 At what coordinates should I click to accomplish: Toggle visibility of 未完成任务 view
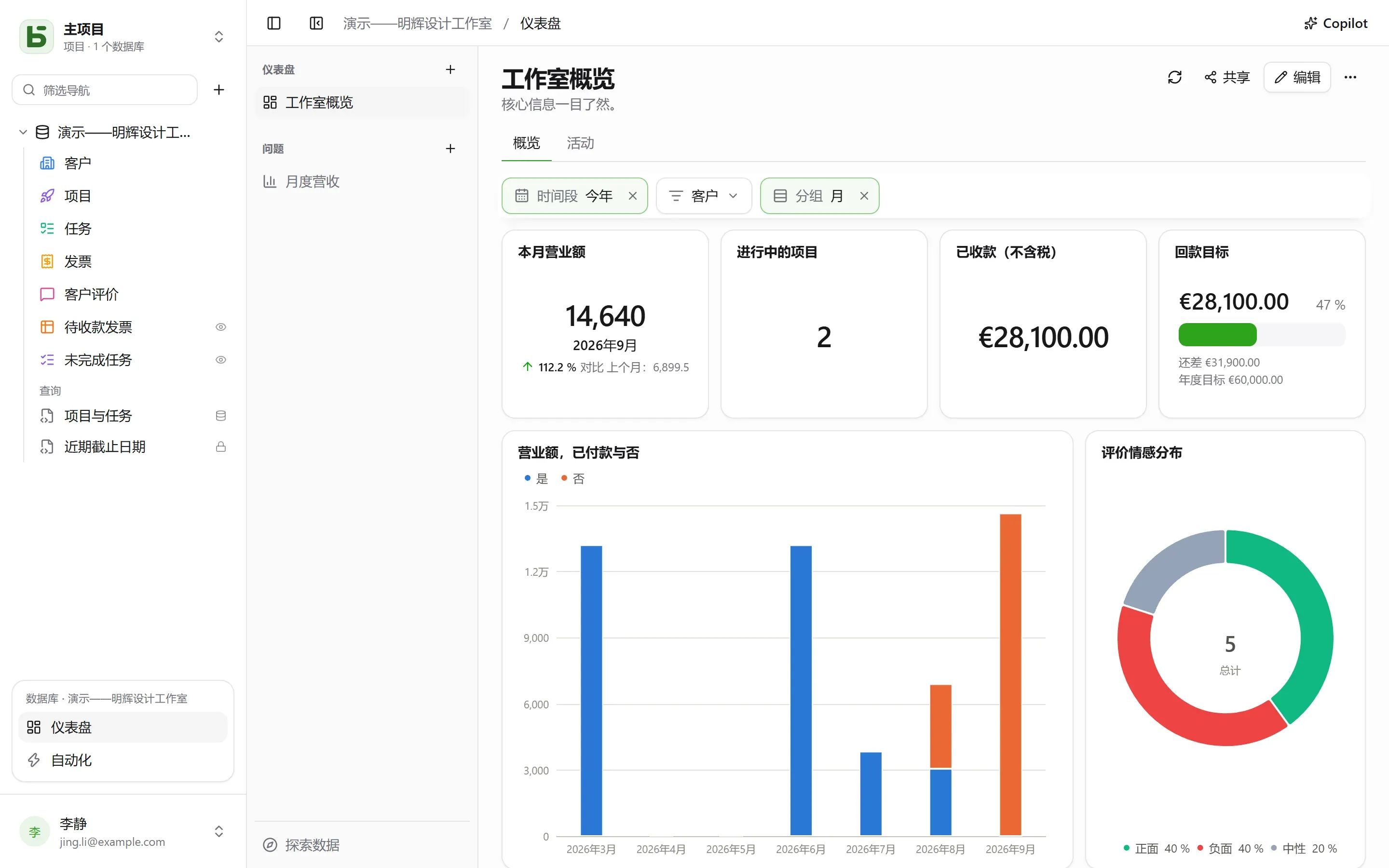click(220, 359)
